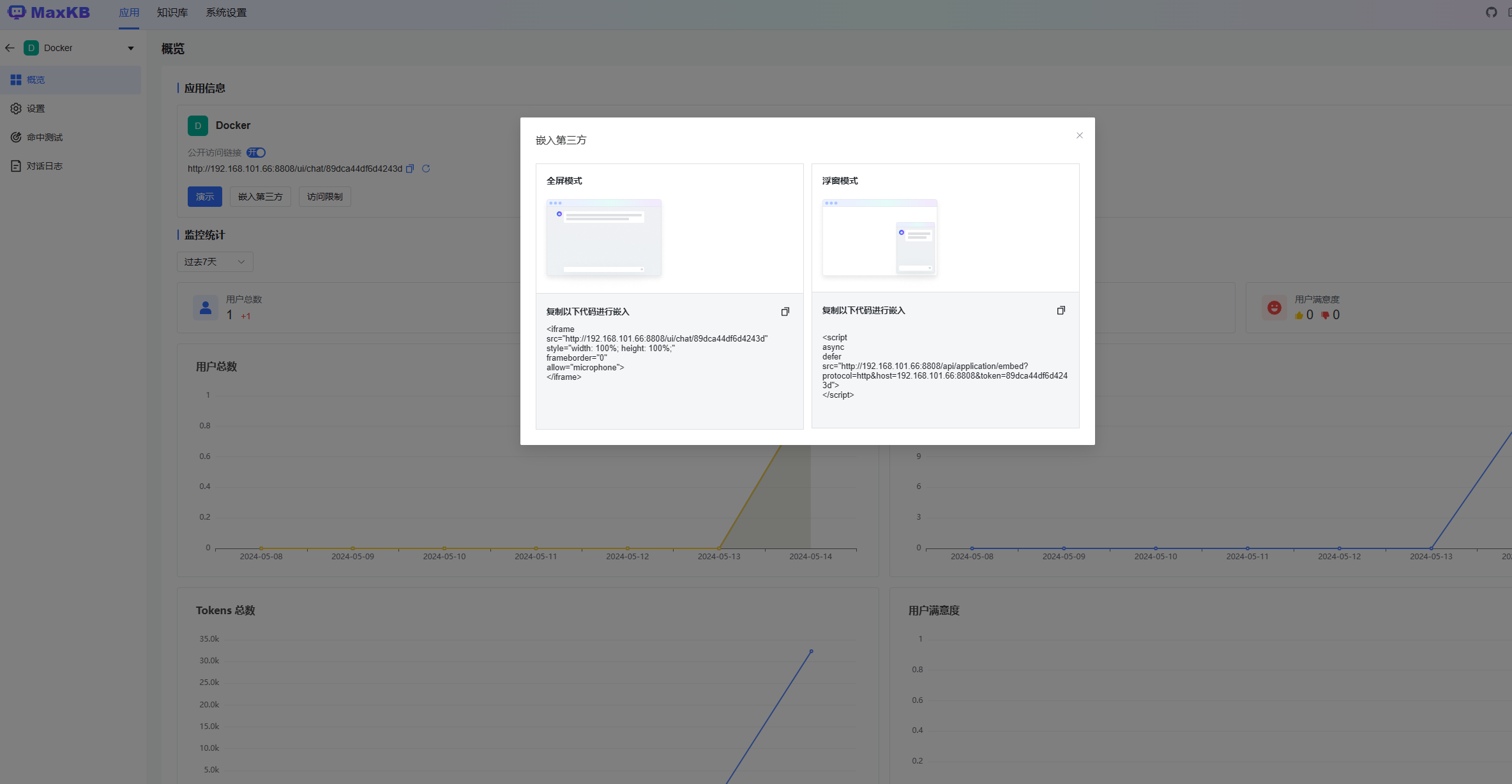Switch to the 知识库 top tab
1512x784 pixels.
point(172,13)
